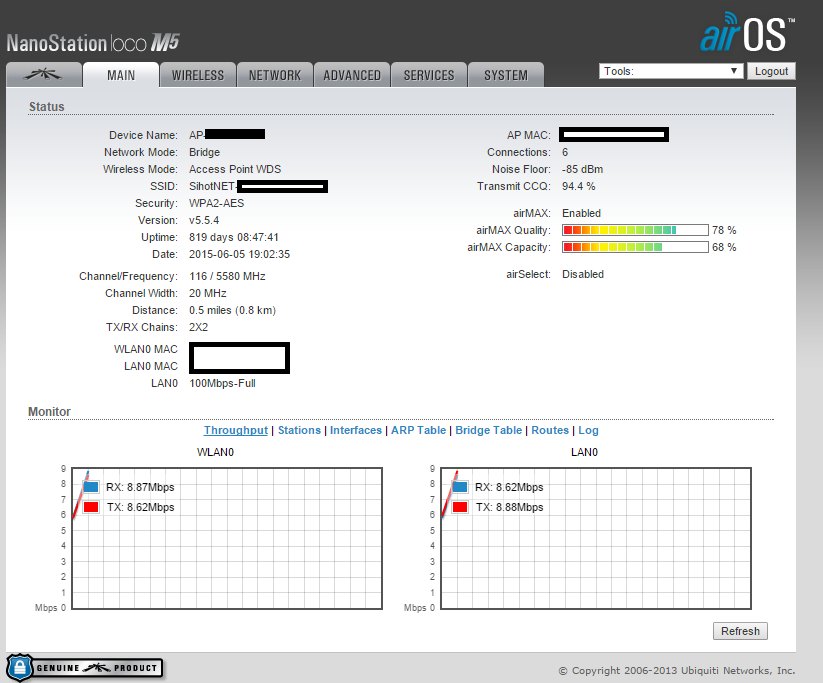Switch to the NETWORK tab
Screen dimensions: 823x683
(x=275, y=75)
